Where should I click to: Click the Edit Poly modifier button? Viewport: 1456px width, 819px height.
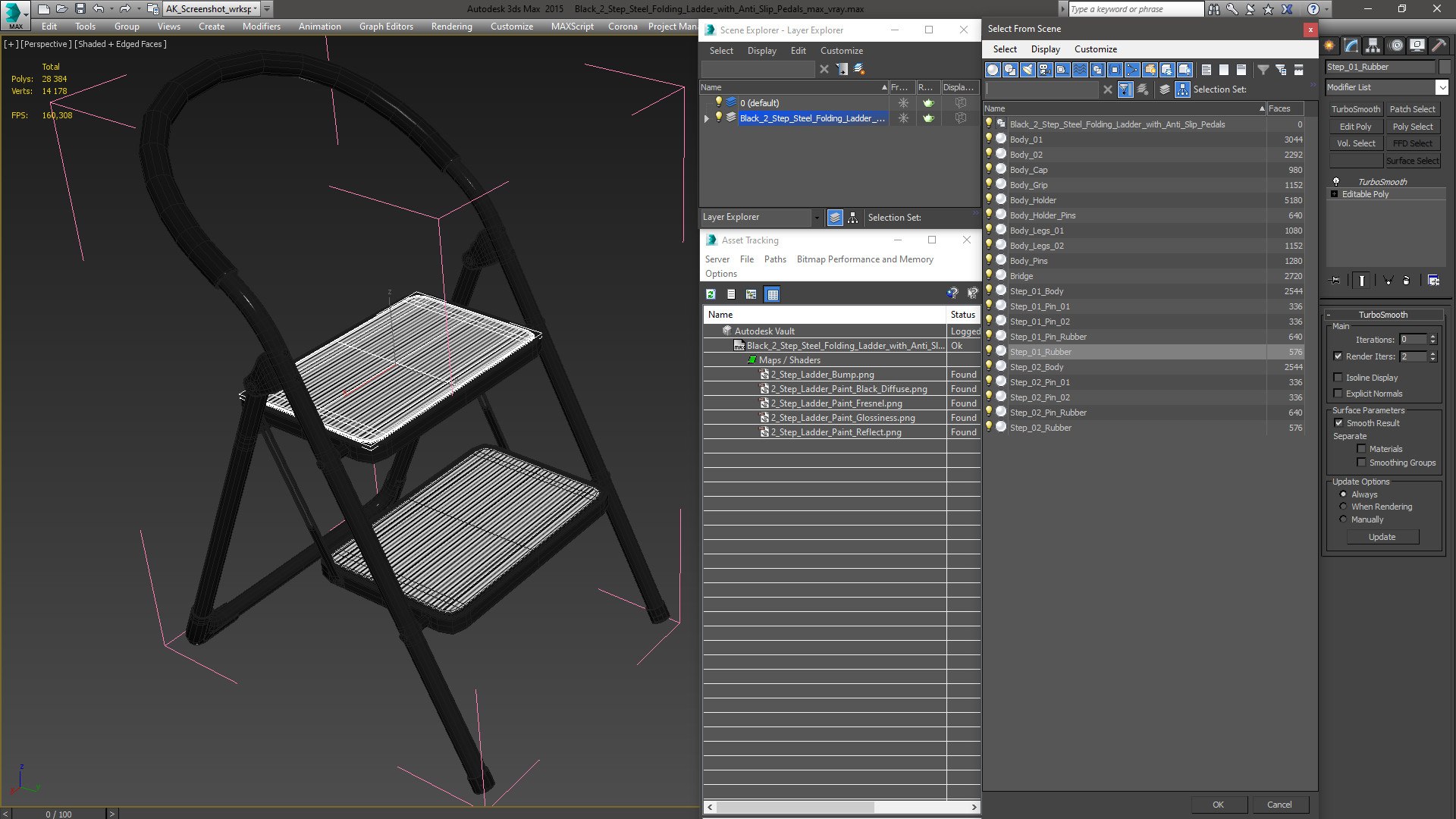click(x=1355, y=127)
